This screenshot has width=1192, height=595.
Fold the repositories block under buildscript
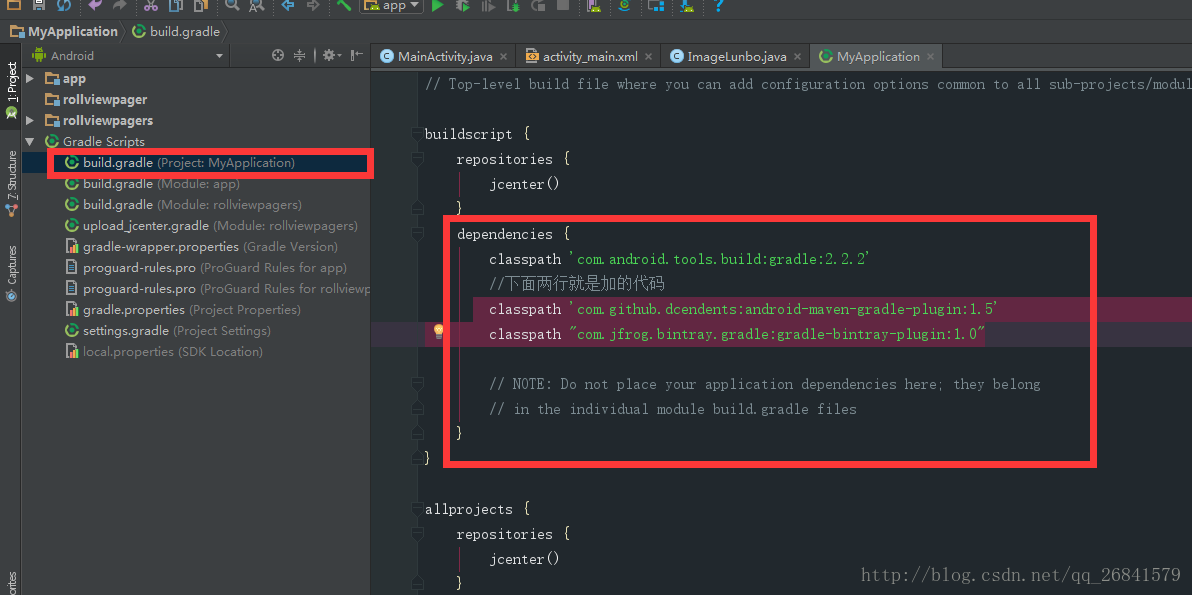click(x=416, y=160)
